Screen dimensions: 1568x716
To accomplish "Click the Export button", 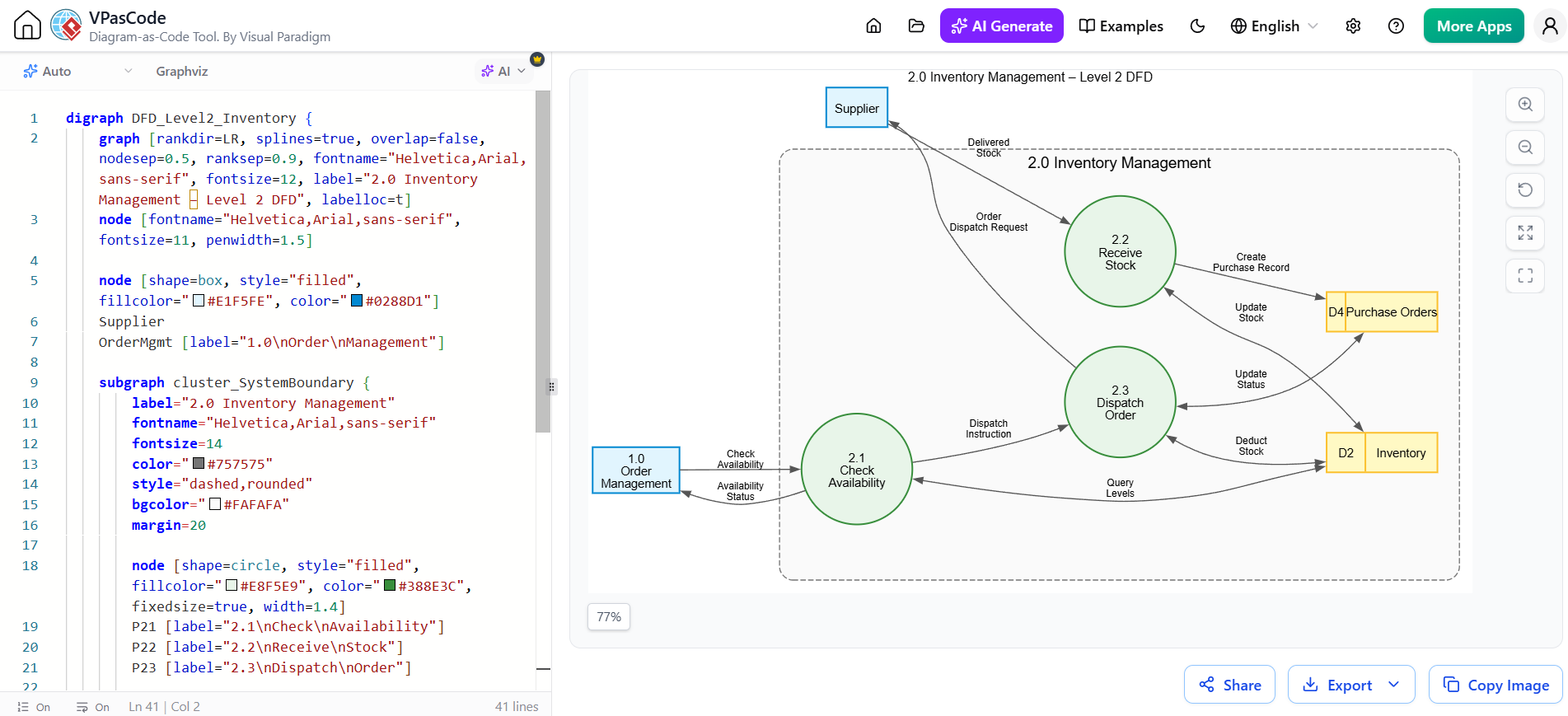I will pos(1337,685).
